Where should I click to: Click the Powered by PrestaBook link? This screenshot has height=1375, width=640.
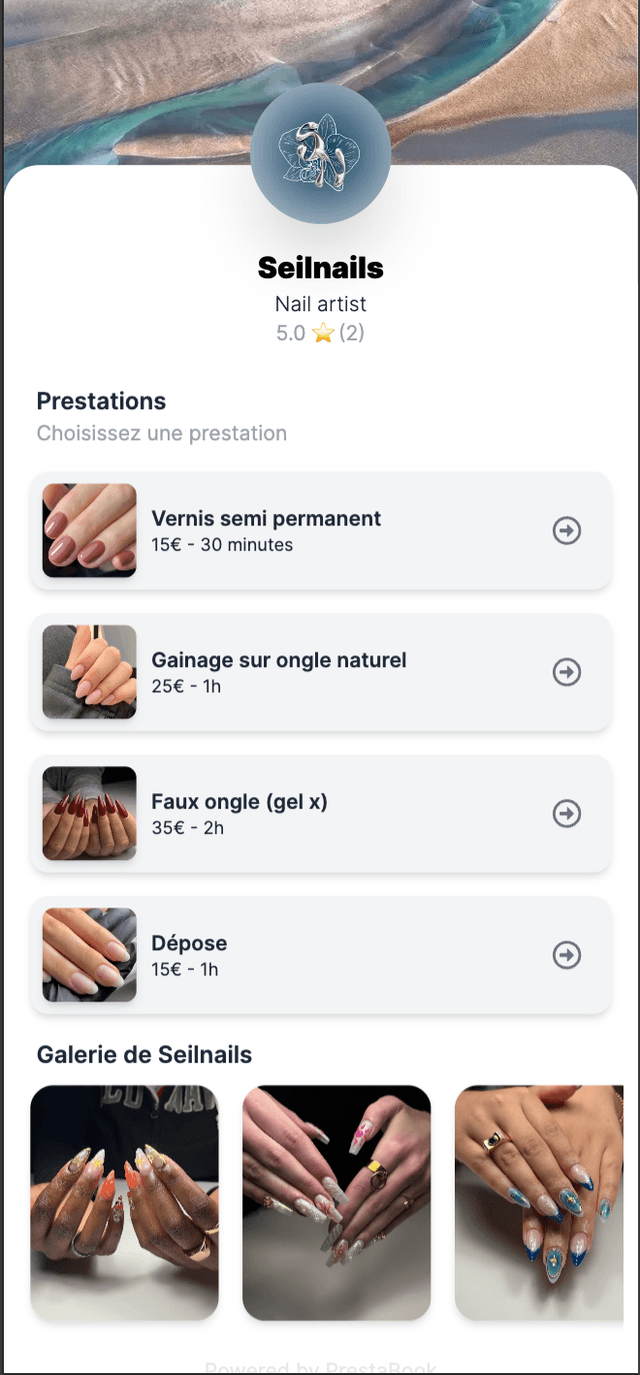tap(320, 1367)
